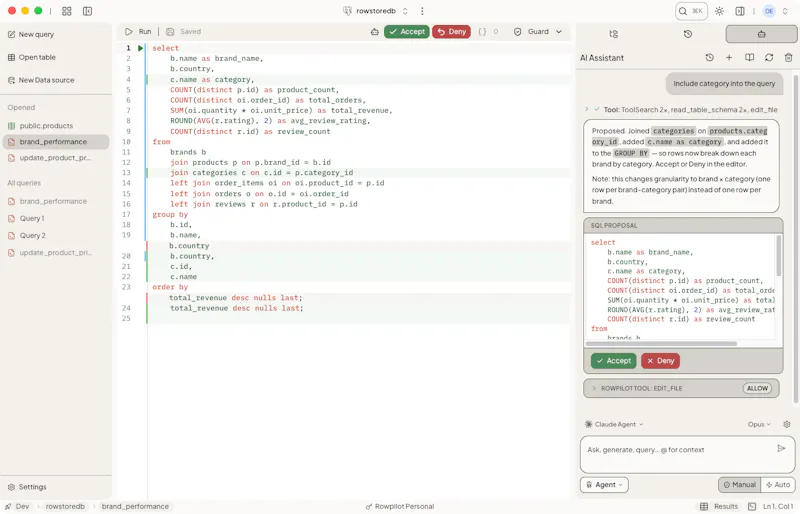Image resolution: width=800 pixels, height=514 pixels.
Task: Delete chat with trash icon
Action: (x=788, y=58)
